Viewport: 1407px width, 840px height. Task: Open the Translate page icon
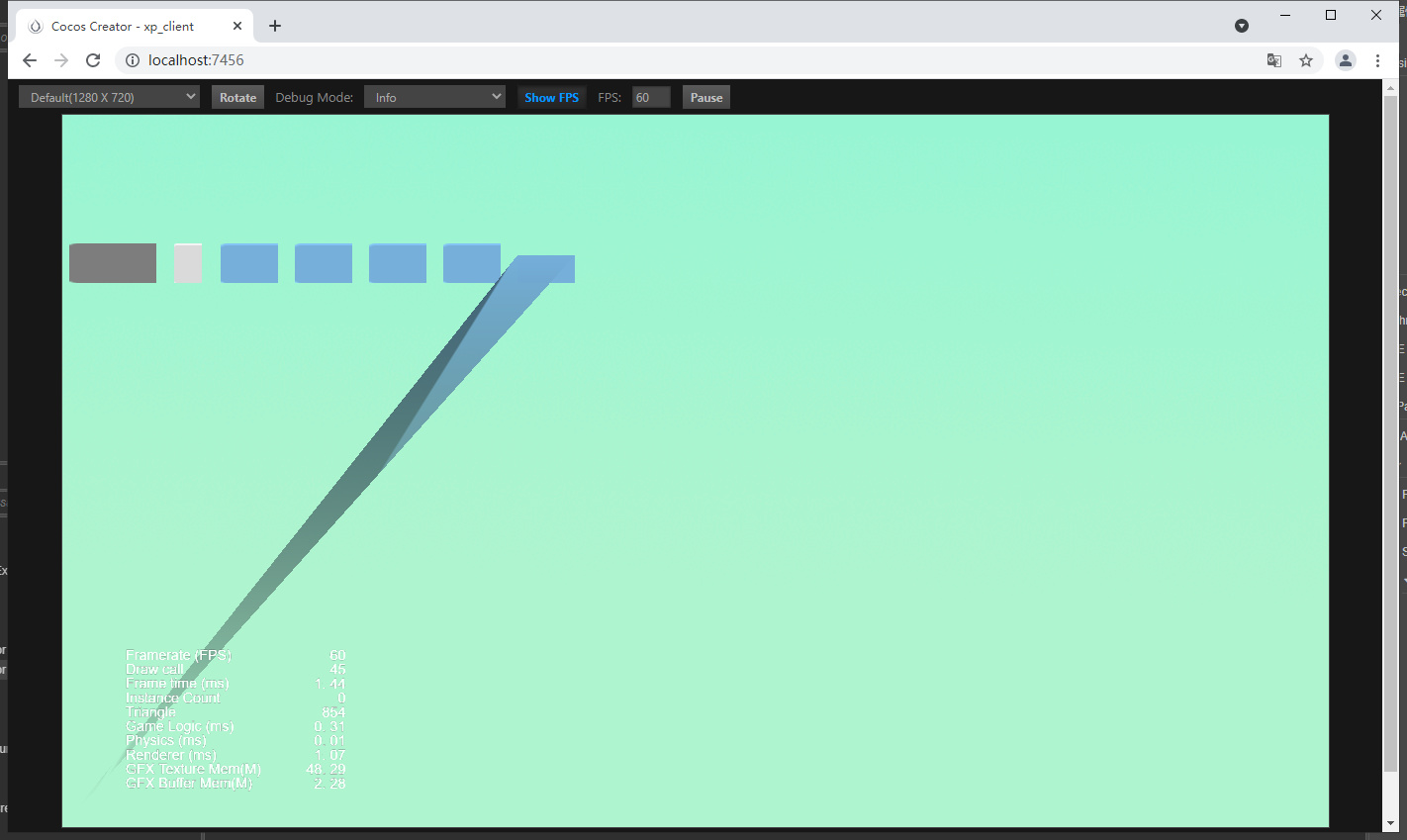1274,60
